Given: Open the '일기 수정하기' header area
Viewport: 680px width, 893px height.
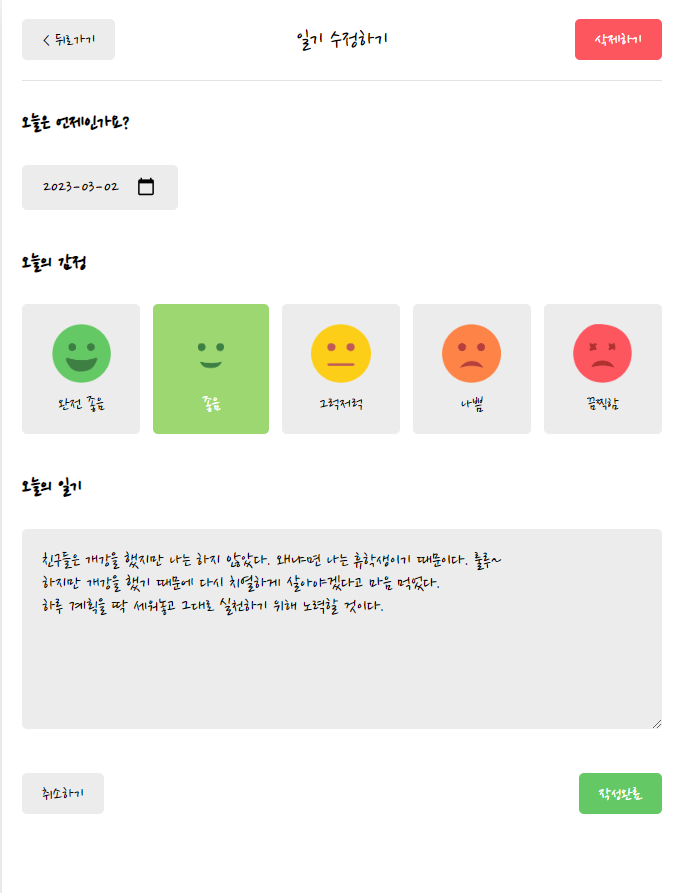Looking at the screenshot, I should [340, 38].
